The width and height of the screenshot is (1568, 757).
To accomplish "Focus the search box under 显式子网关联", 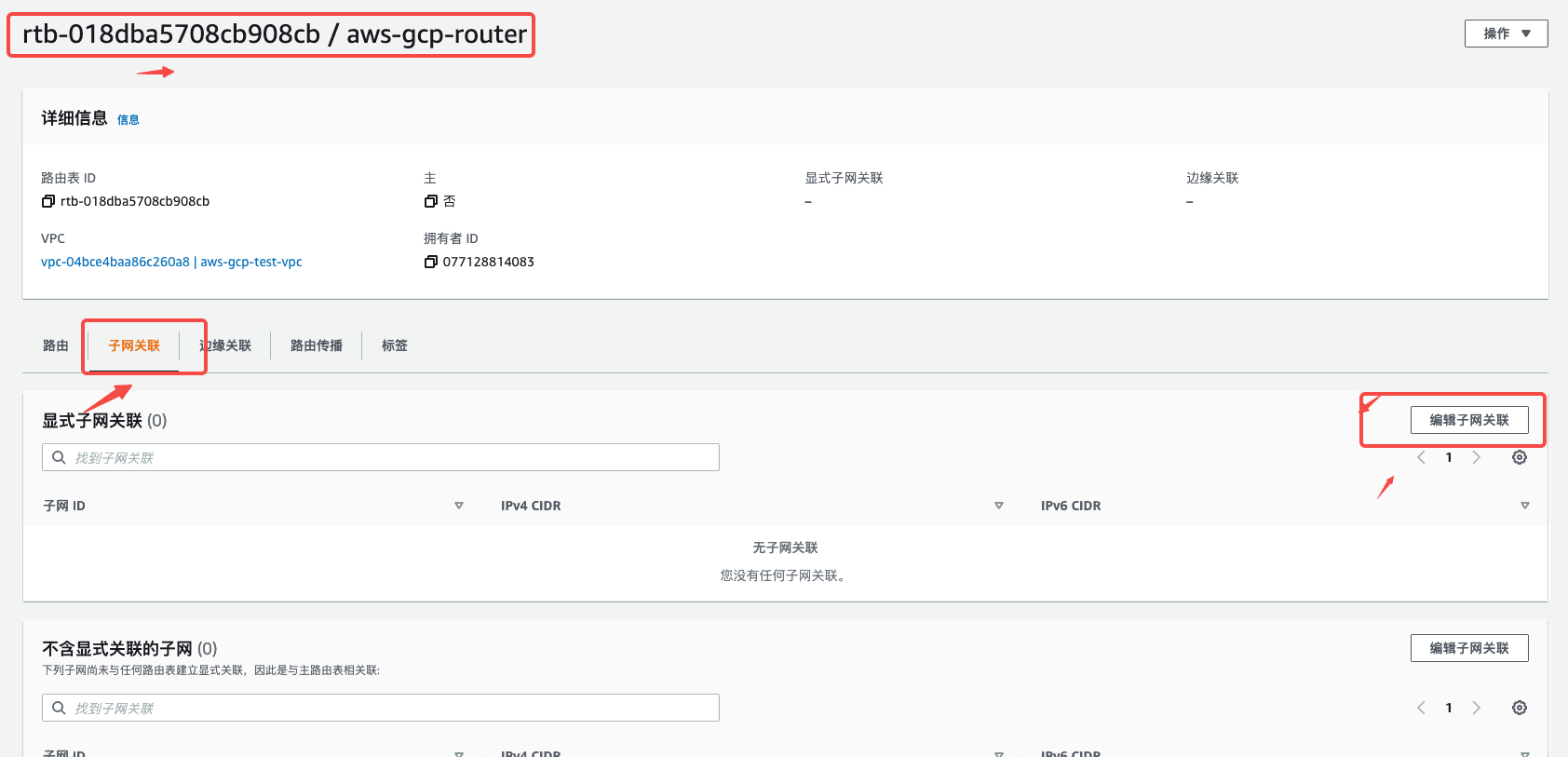I will 381,457.
